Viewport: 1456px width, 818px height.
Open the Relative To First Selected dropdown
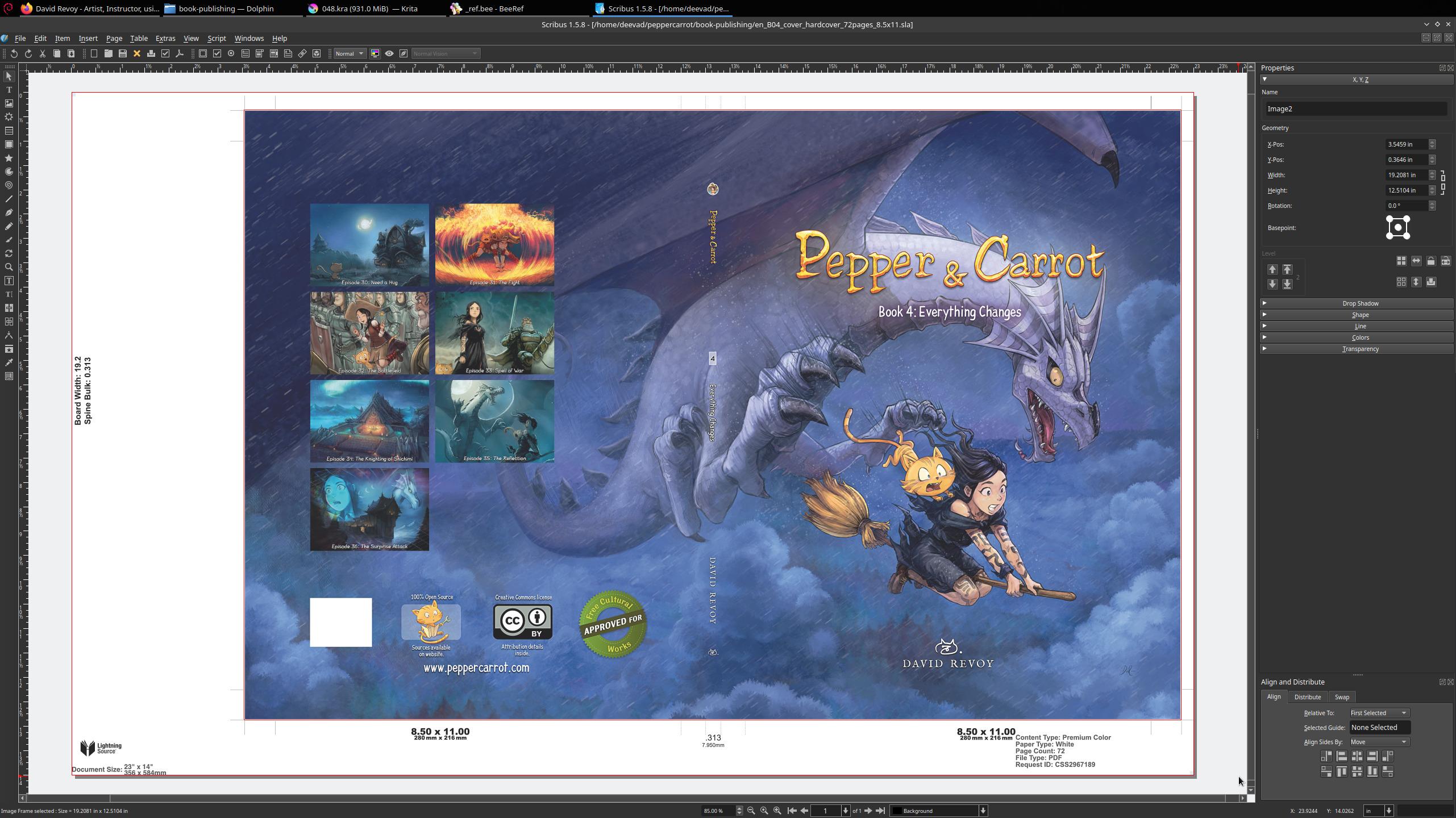click(x=1379, y=713)
